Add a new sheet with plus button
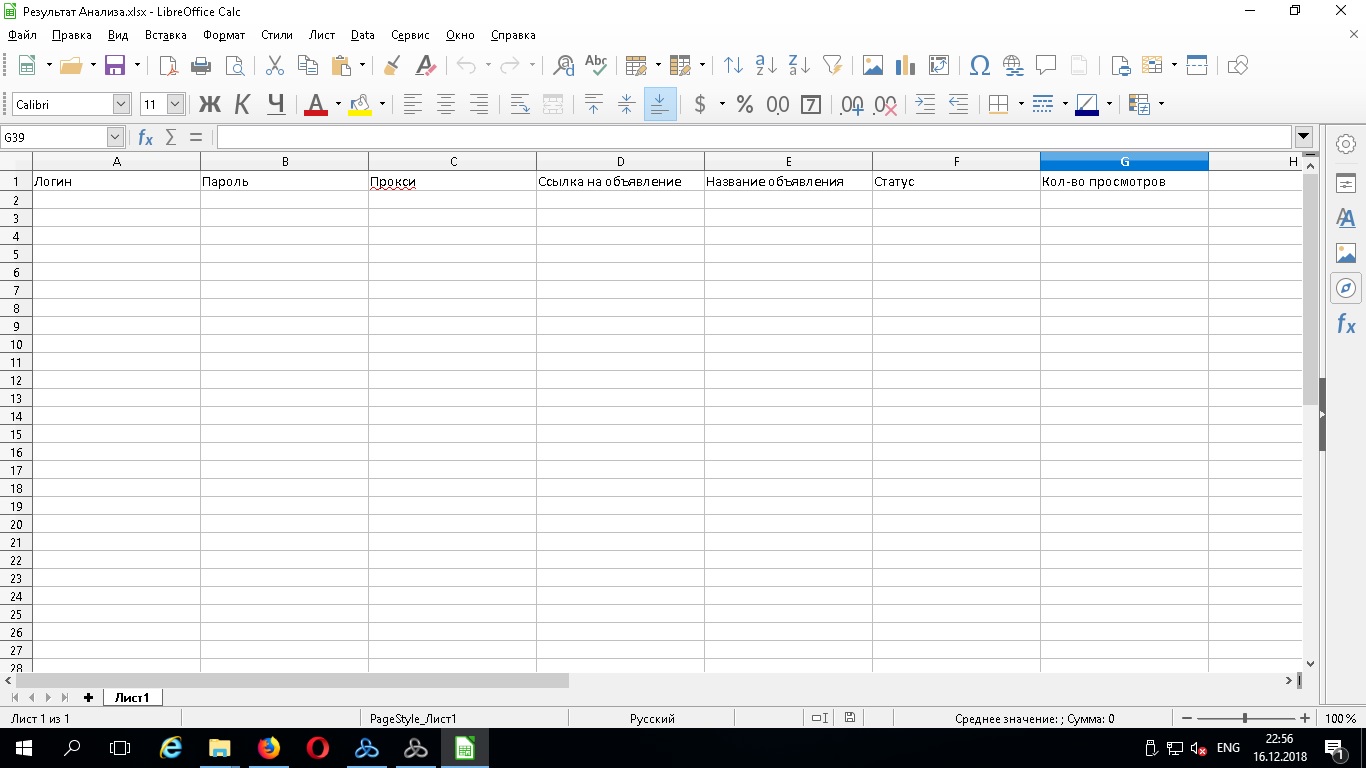The height and width of the screenshot is (768, 1366). [x=88, y=697]
